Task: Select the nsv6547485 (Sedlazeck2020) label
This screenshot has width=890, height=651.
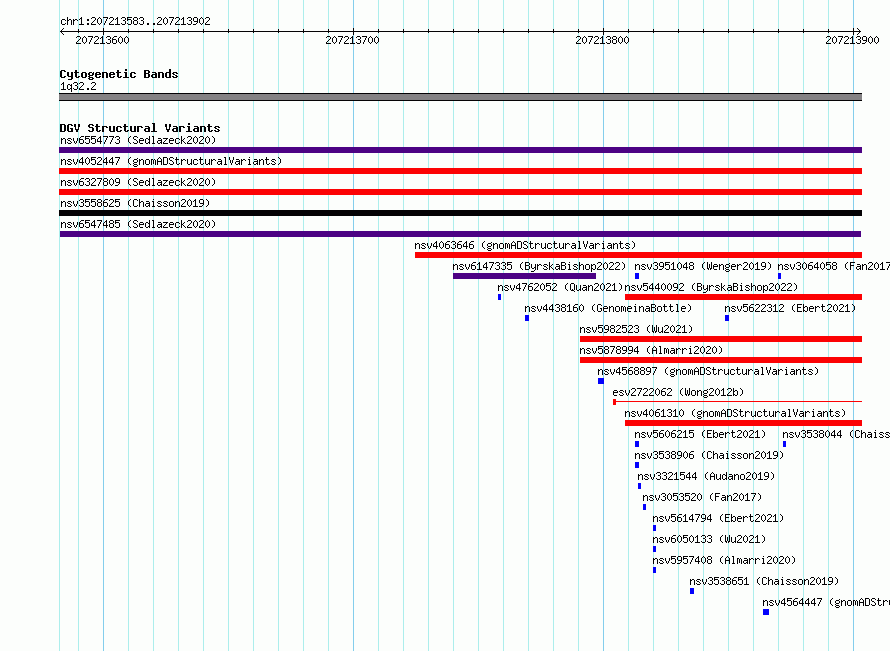Action: (138, 224)
